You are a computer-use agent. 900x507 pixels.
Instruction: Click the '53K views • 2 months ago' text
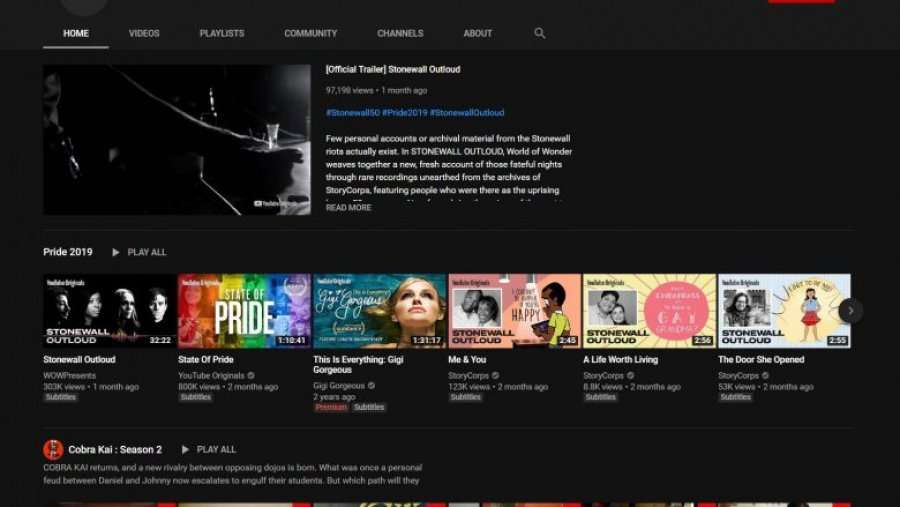766,387
